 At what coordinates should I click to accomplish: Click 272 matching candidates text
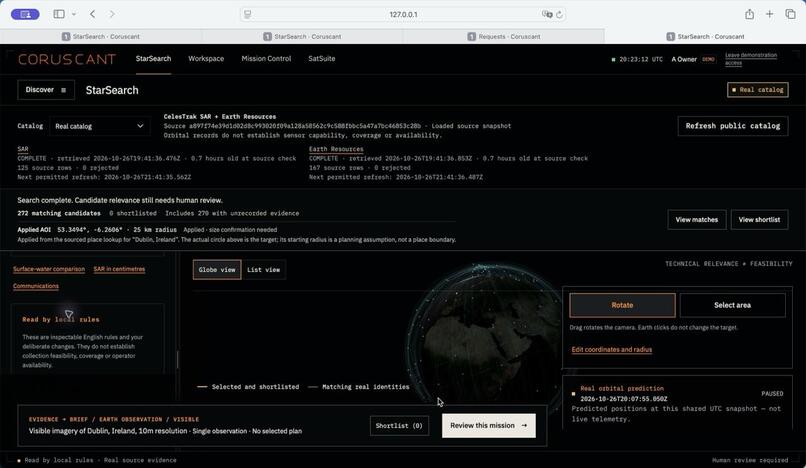pos(59,213)
